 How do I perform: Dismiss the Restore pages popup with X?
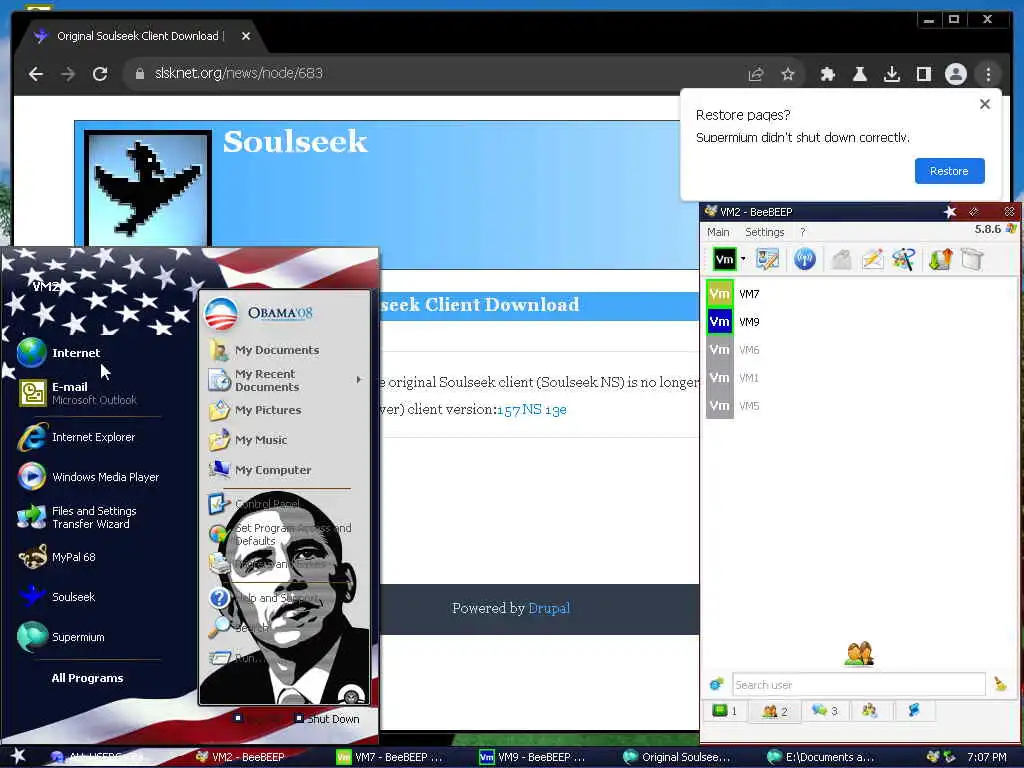click(985, 104)
